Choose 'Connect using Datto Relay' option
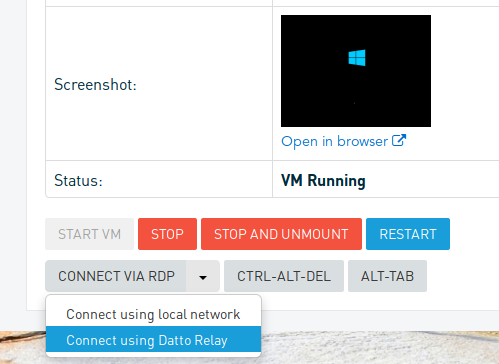This screenshot has height=364, width=499. click(153, 340)
